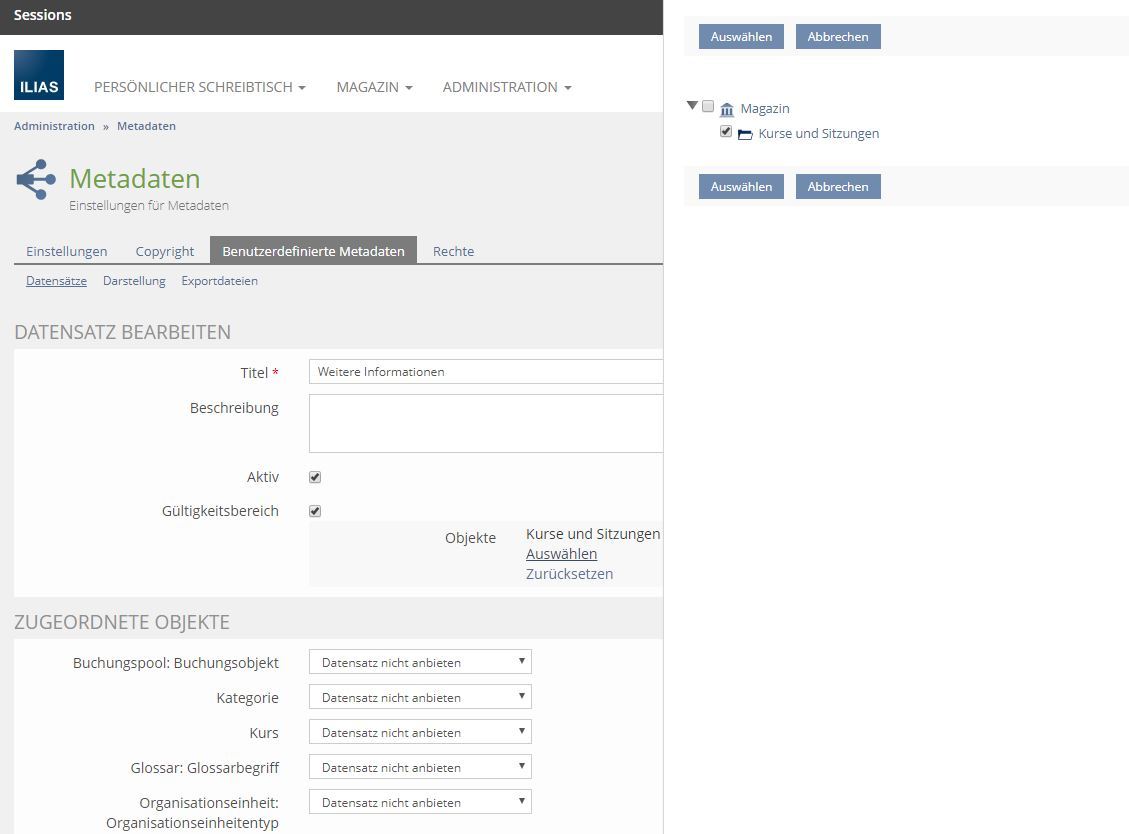1129x834 pixels.
Task: Toggle the Aktiv checkbox
Action: (315, 477)
